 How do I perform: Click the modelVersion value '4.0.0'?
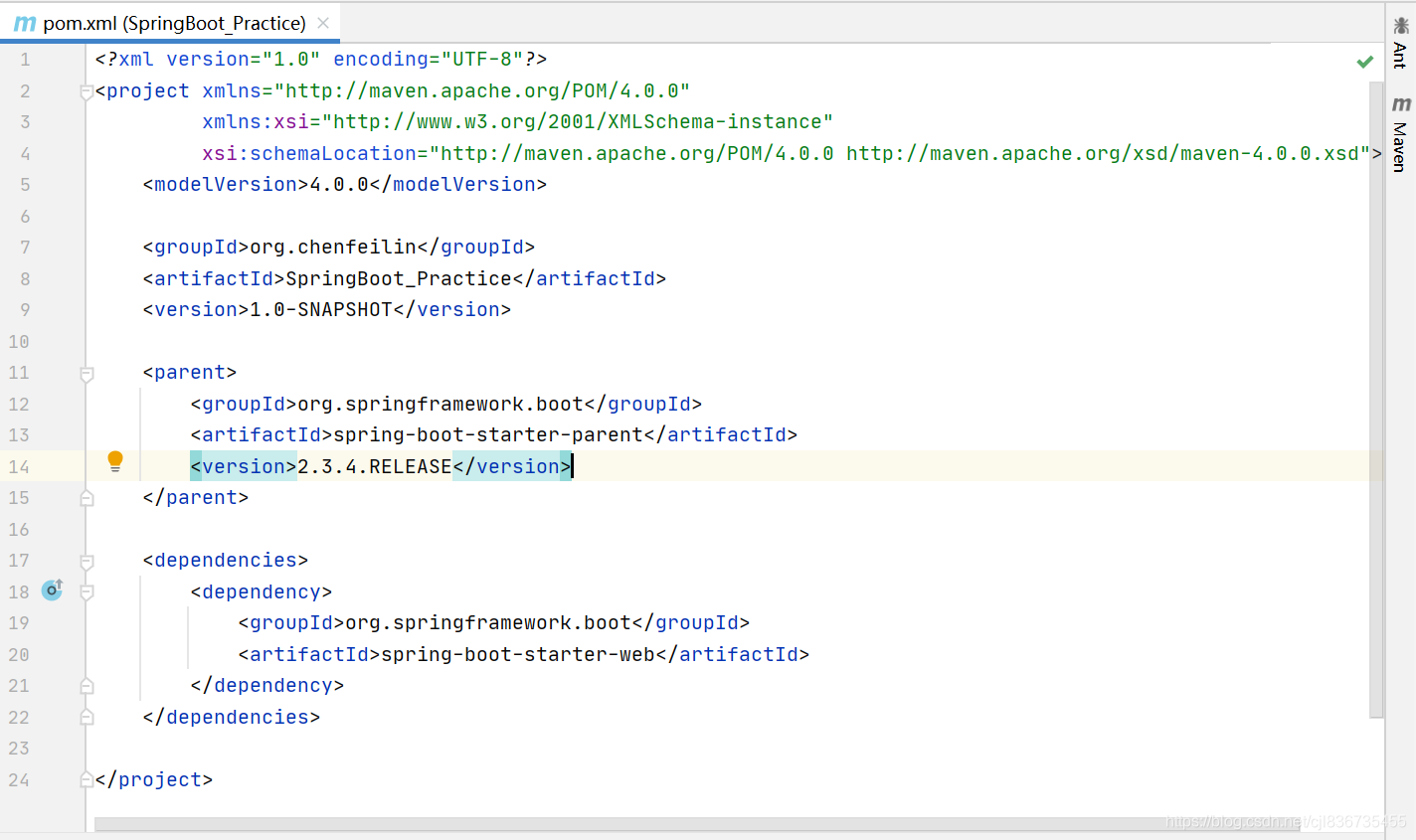pos(339,184)
